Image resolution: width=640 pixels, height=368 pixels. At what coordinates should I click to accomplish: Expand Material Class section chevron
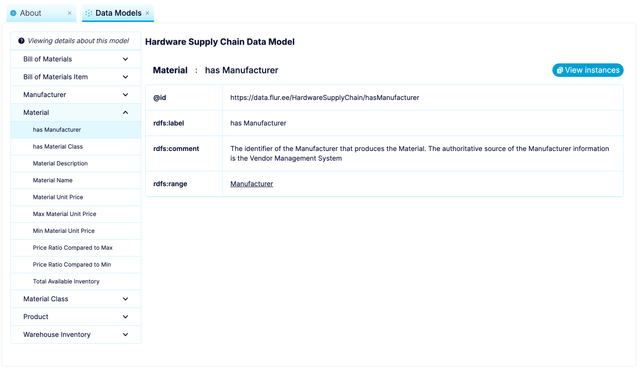pyautogui.click(x=125, y=299)
